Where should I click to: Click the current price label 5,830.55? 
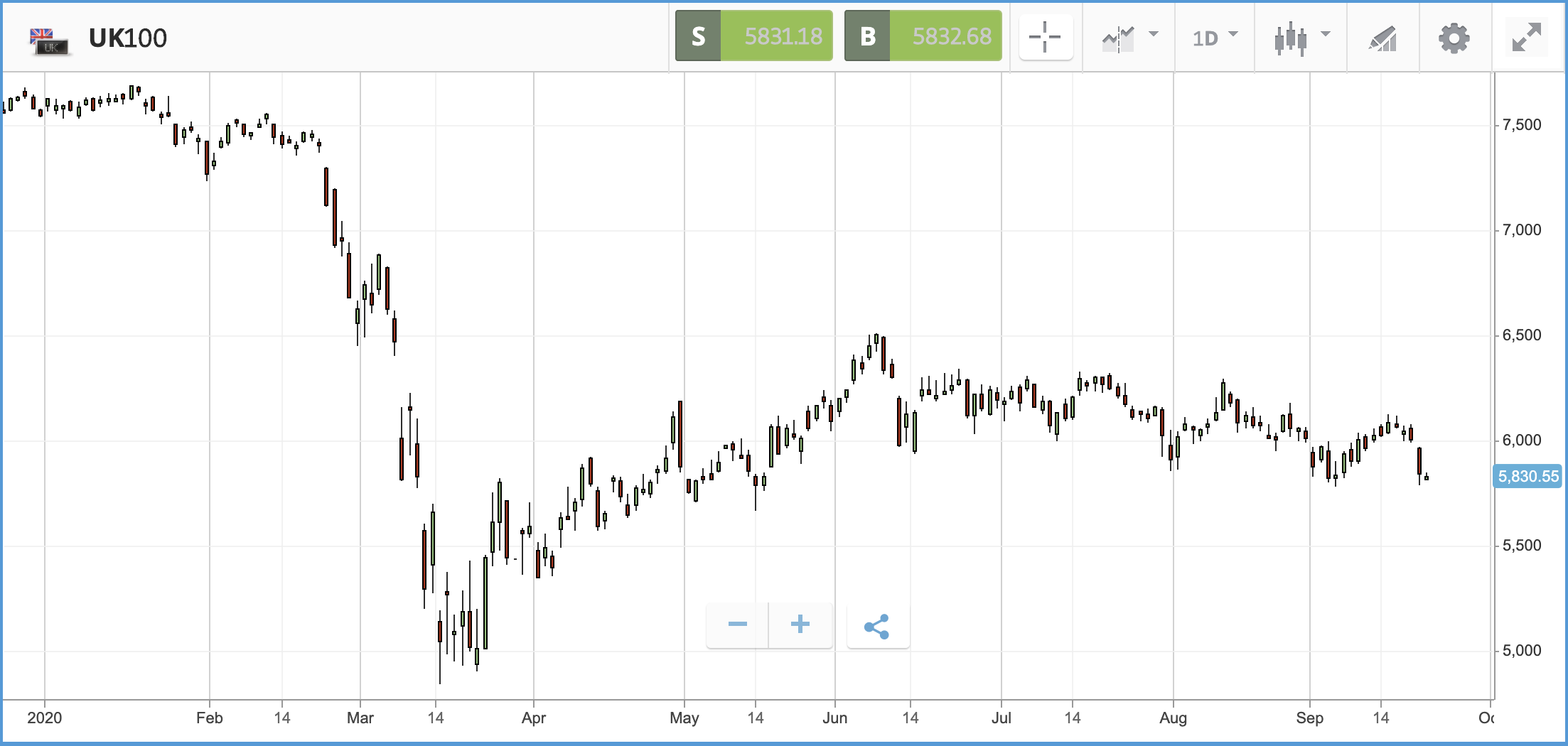pyautogui.click(x=1528, y=477)
